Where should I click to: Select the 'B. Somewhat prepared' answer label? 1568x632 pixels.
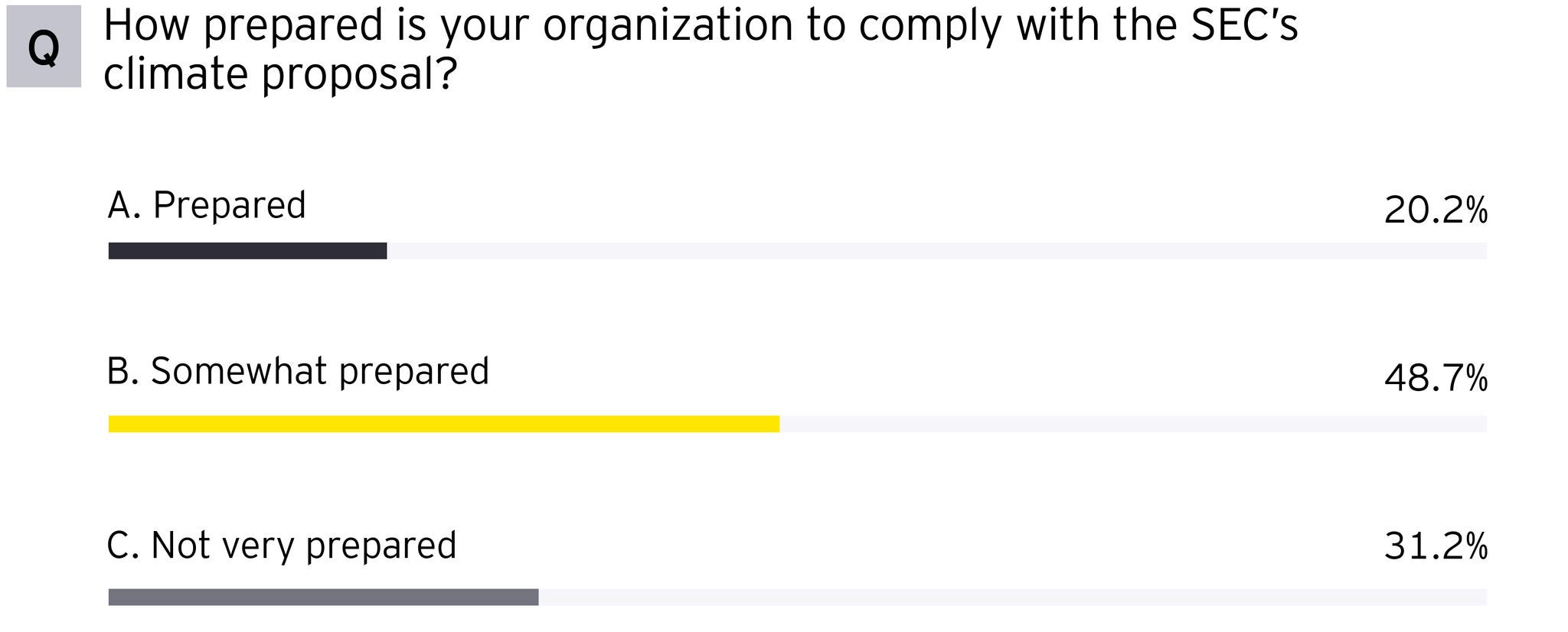click(298, 372)
